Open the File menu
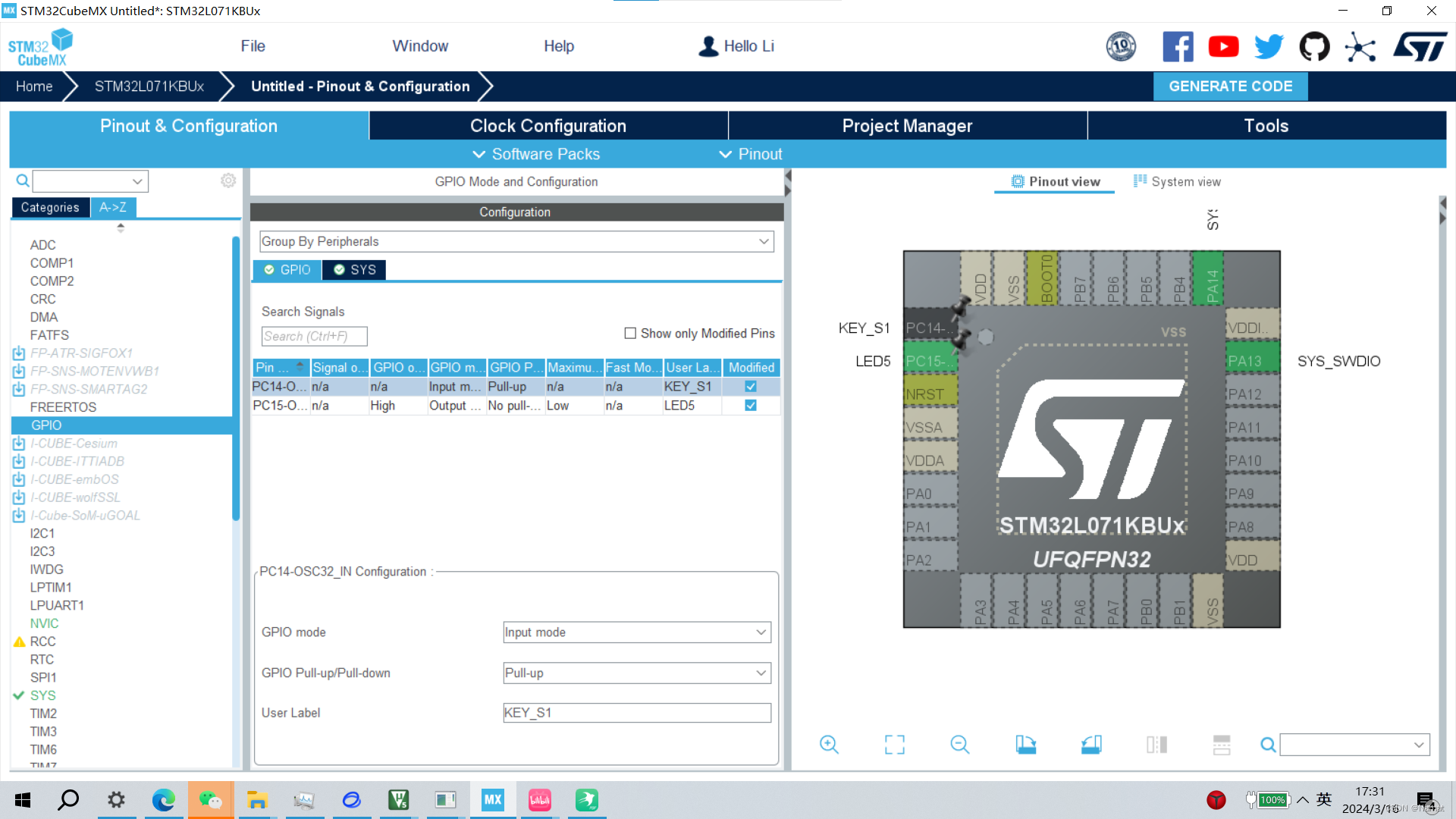Image resolution: width=1456 pixels, height=819 pixels. [253, 46]
